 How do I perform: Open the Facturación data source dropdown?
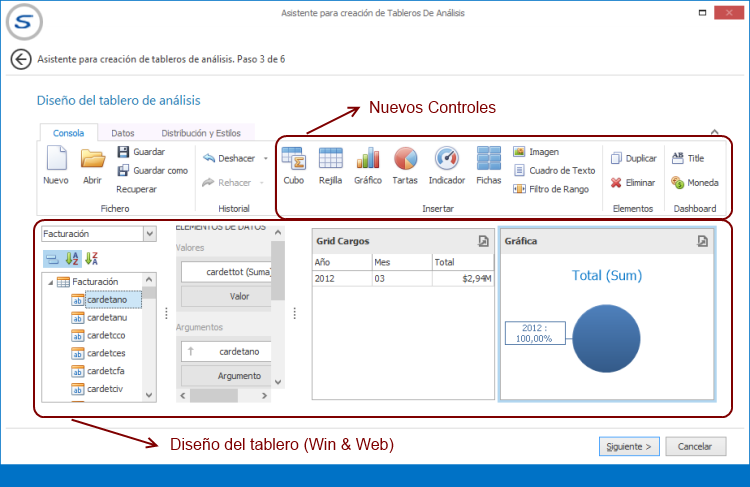150,233
